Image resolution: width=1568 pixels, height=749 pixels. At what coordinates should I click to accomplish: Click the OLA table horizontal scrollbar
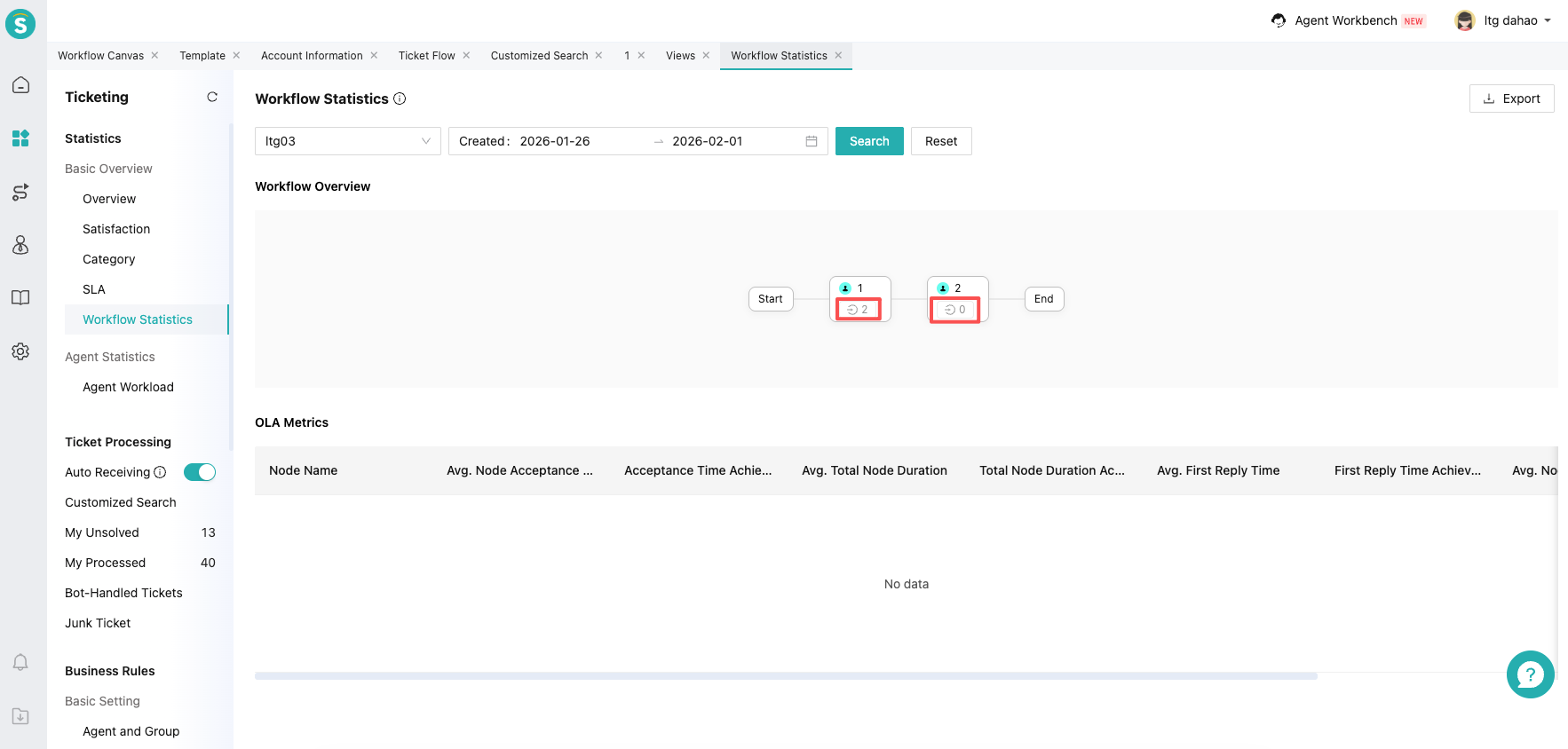[785, 676]
